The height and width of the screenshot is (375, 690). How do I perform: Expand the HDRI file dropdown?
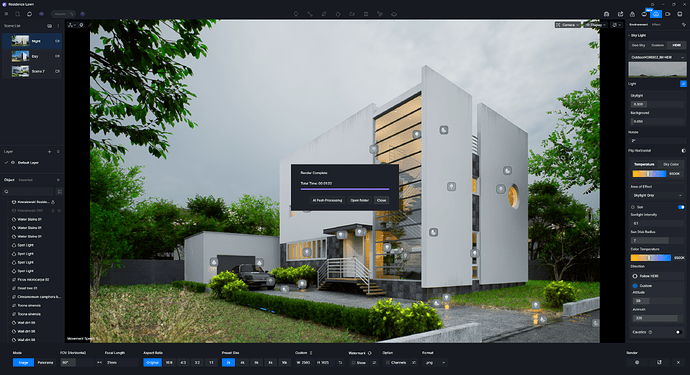pyautogui.click(x=657, y=57)
